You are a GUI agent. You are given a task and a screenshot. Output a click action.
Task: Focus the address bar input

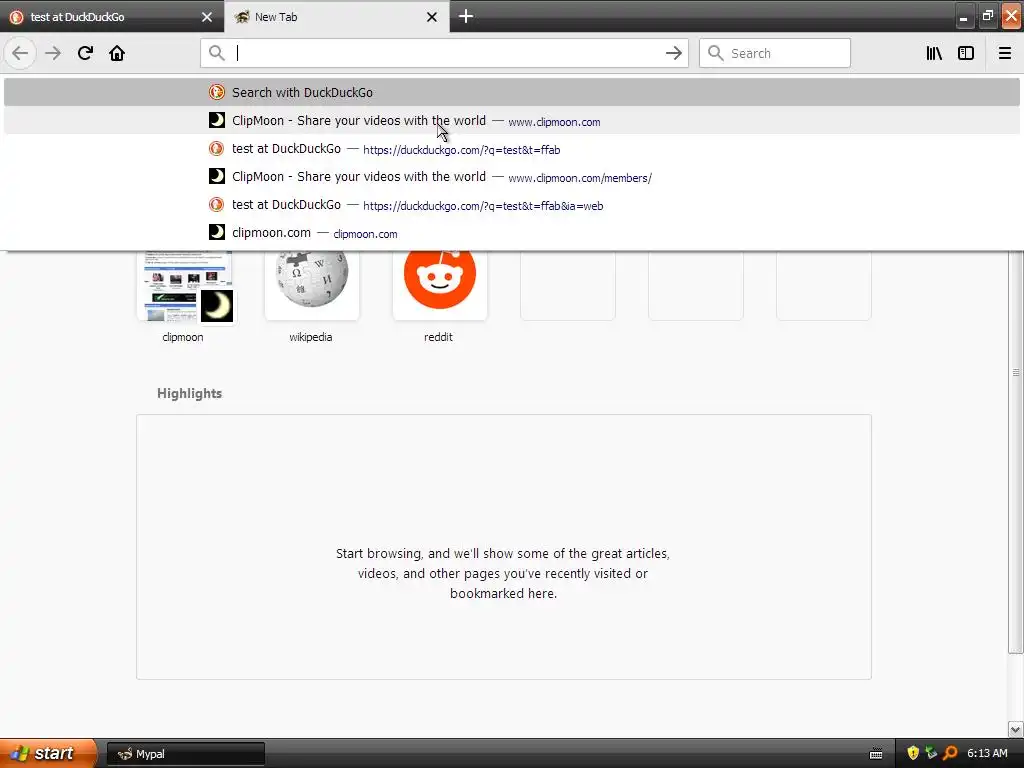(444, 53)
